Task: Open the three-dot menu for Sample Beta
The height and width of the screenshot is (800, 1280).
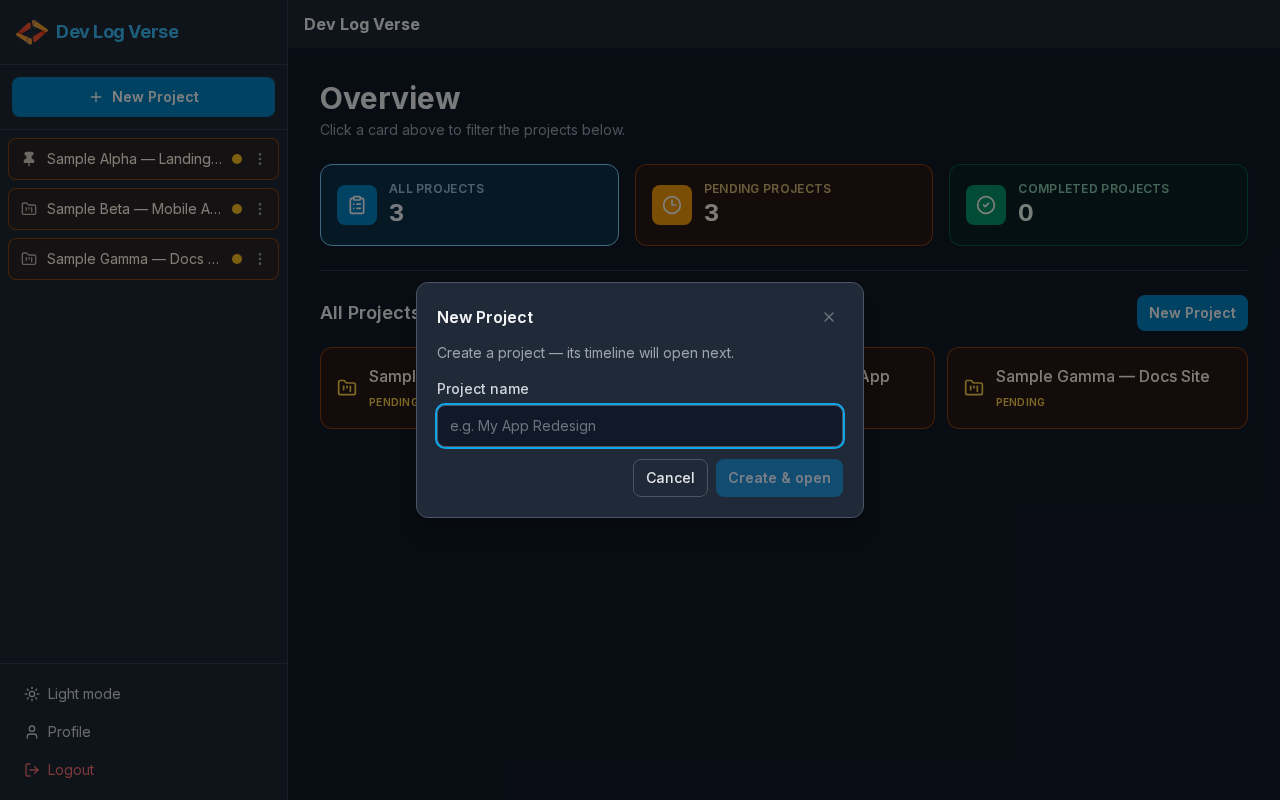Action: coord(260,209)
